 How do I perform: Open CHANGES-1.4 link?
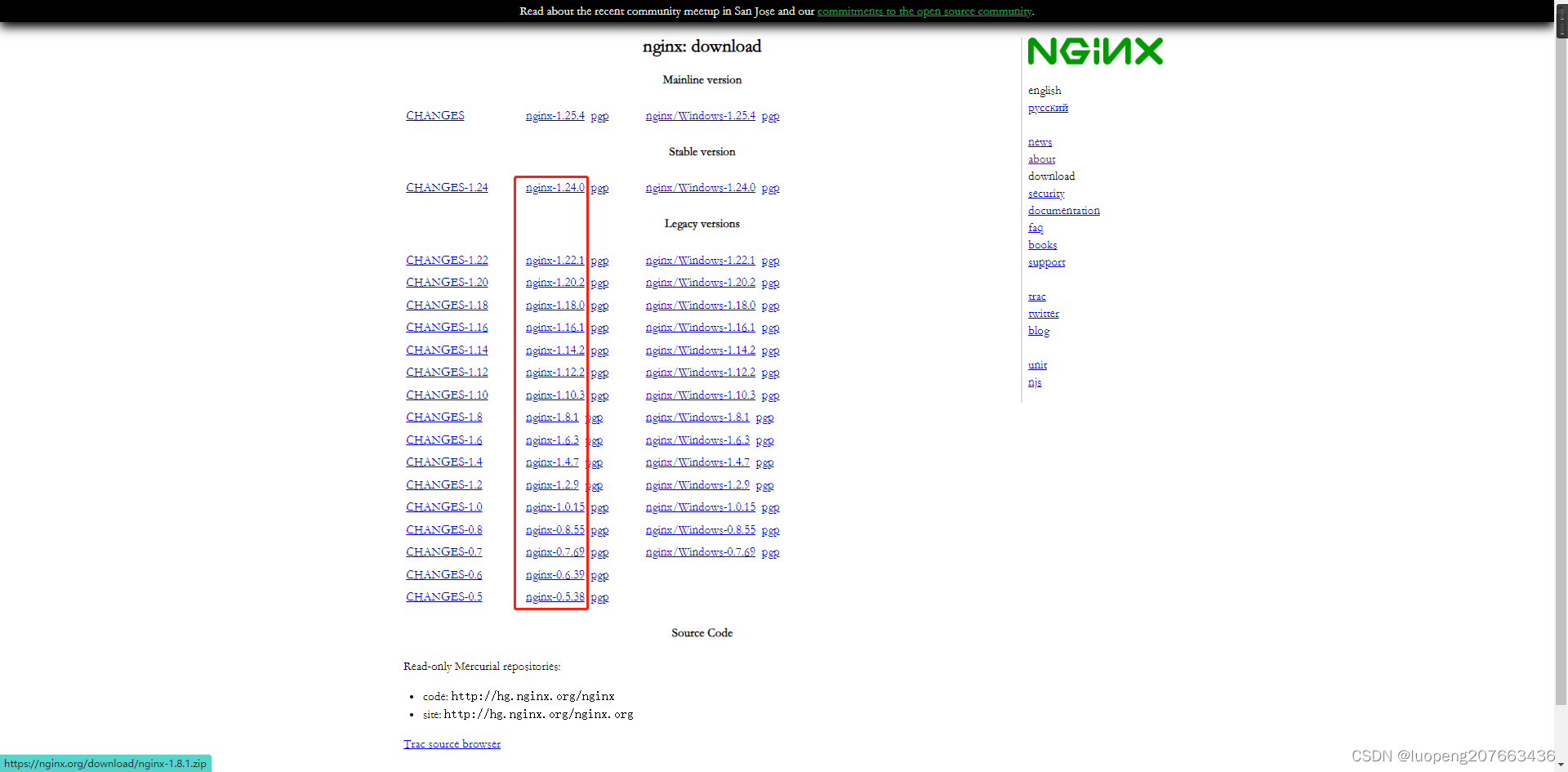(x=444, y=462)
